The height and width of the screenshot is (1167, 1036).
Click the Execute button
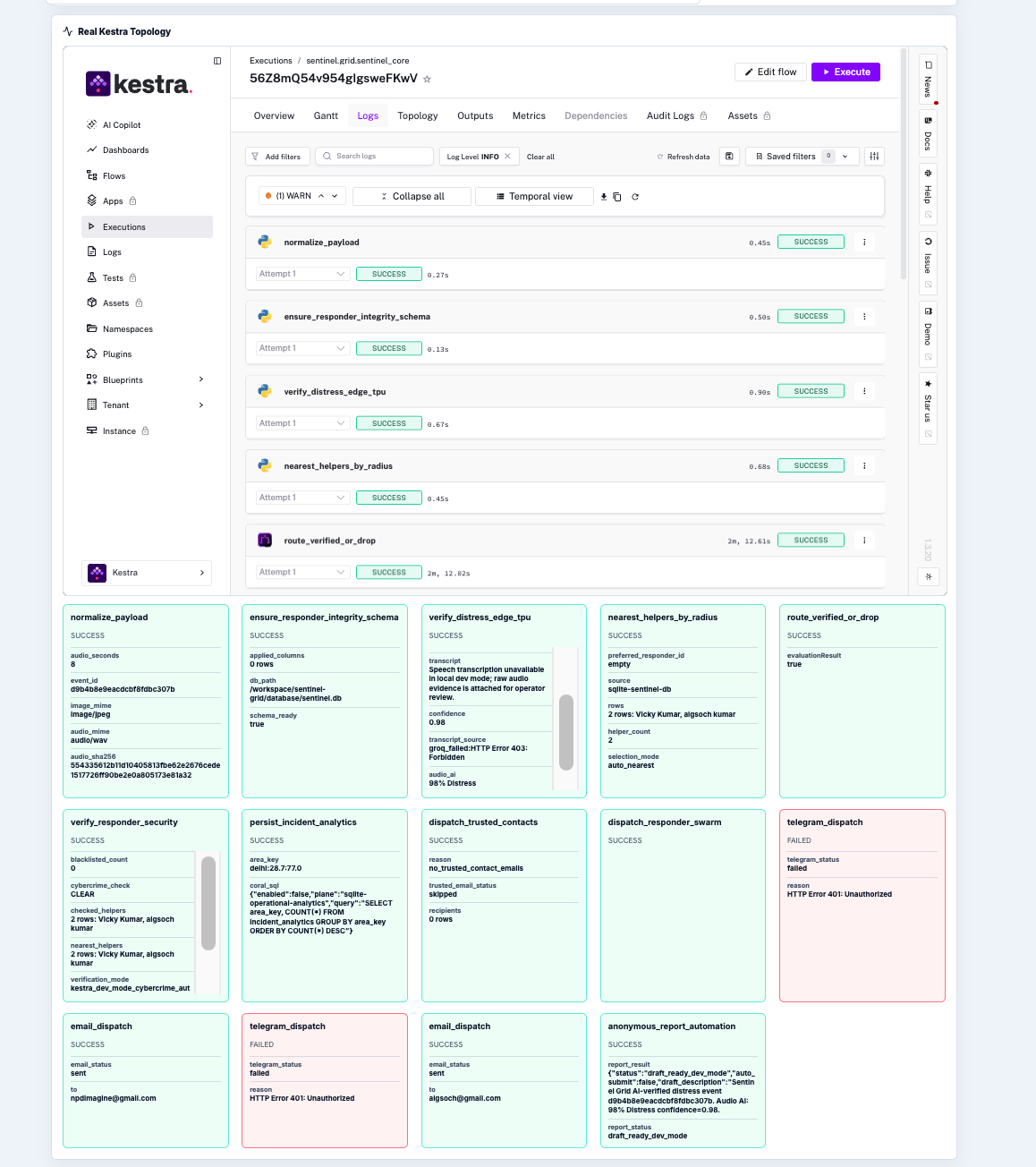coord(845,72)
